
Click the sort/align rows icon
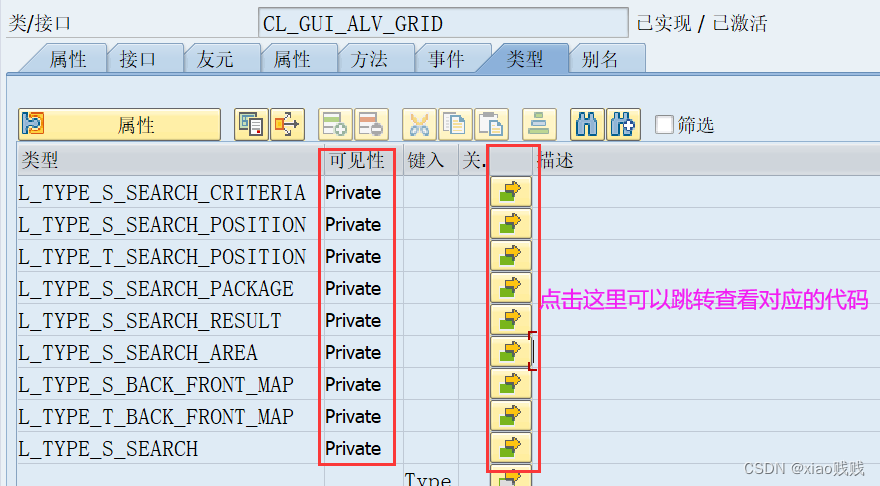[539, 125]
